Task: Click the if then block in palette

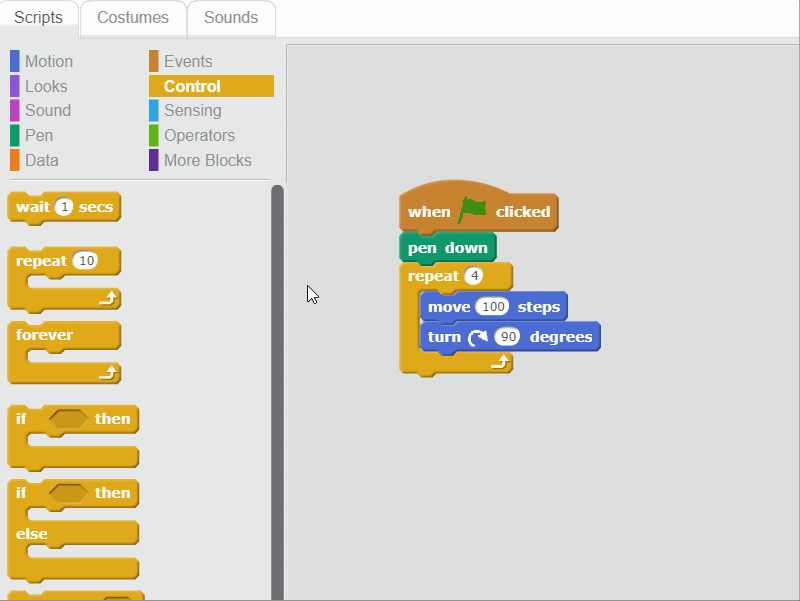Action: [x=73, y=437]
